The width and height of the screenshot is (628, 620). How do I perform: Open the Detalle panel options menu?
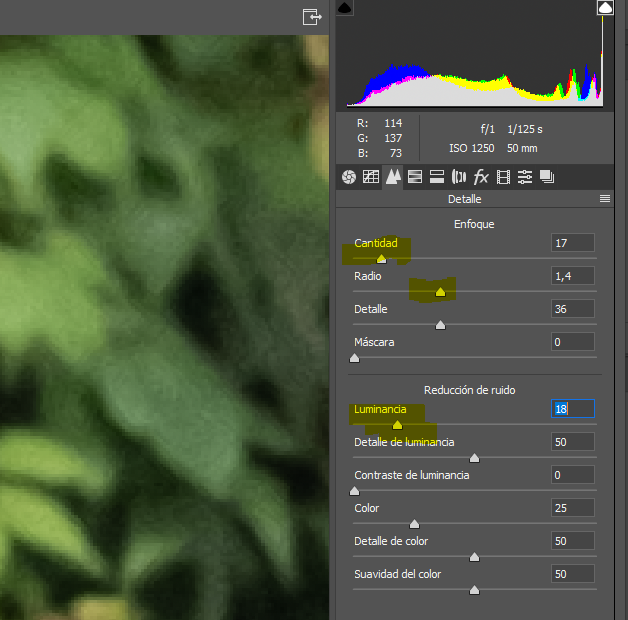tap(605, 199)
